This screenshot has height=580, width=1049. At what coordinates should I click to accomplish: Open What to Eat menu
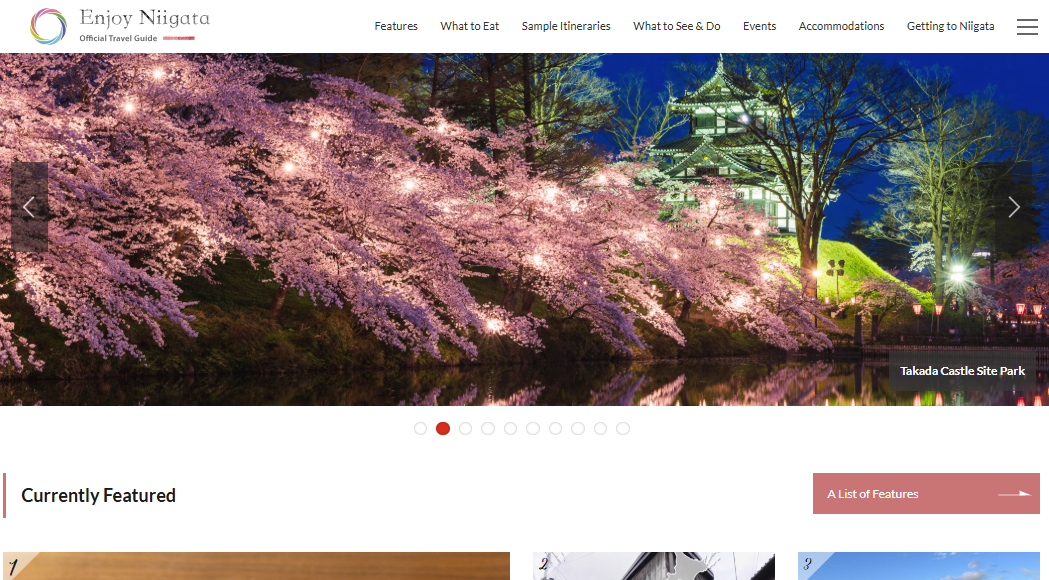(x=469, y=26)
